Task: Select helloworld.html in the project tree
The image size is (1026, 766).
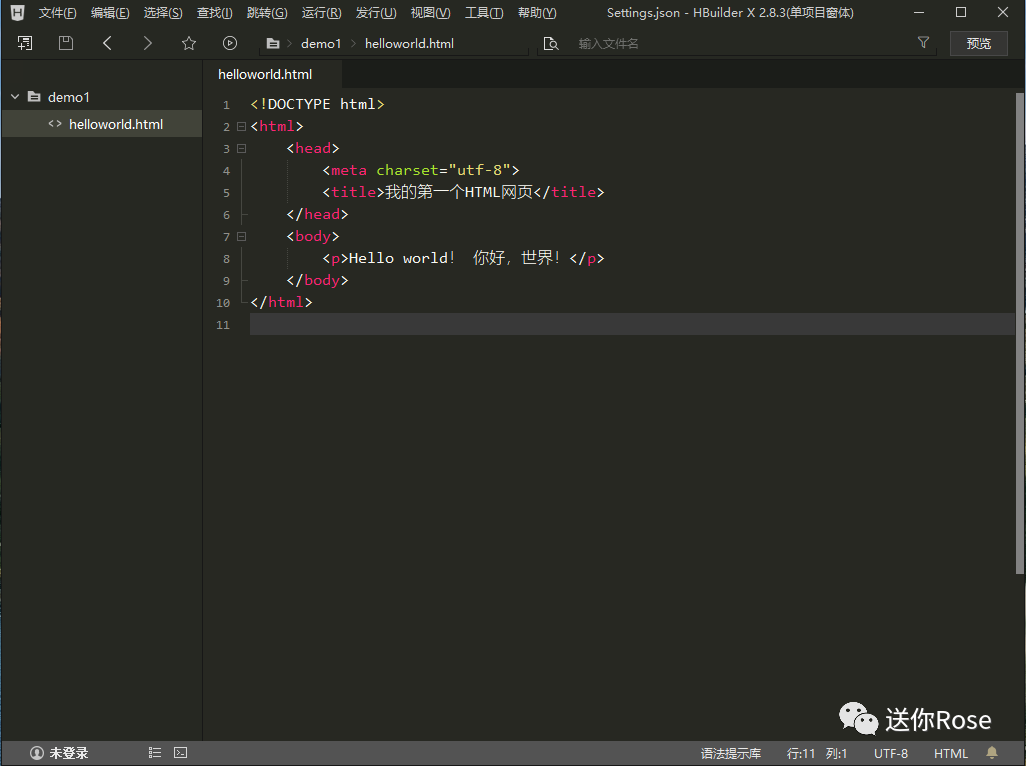Action: tap(115, 124)
